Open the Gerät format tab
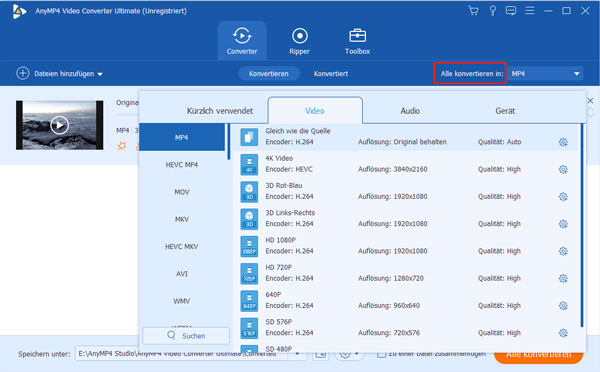Image resolution: width=600 pixels, height=372 pixels. click(505, 111)
